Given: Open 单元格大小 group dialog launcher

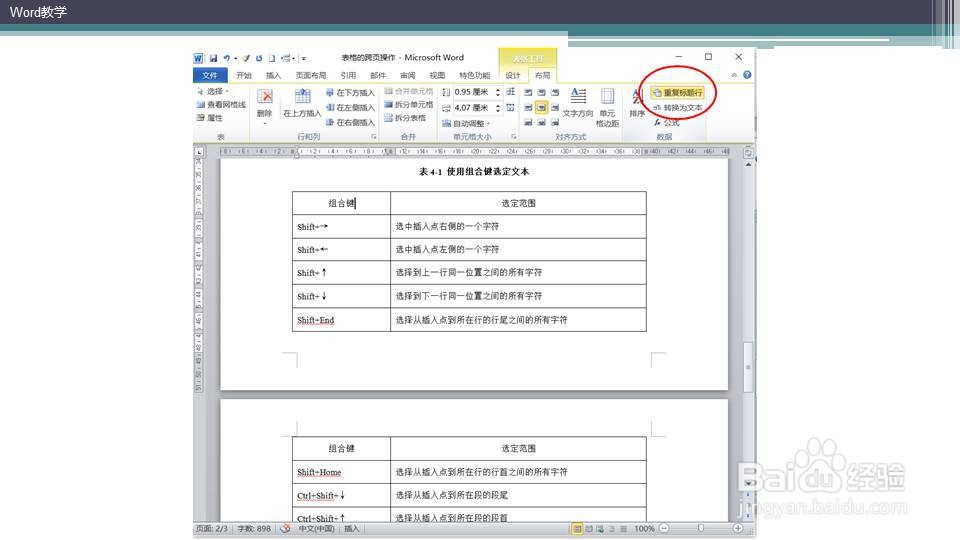Looking at the screenshot, I should (x=514, y=137).
